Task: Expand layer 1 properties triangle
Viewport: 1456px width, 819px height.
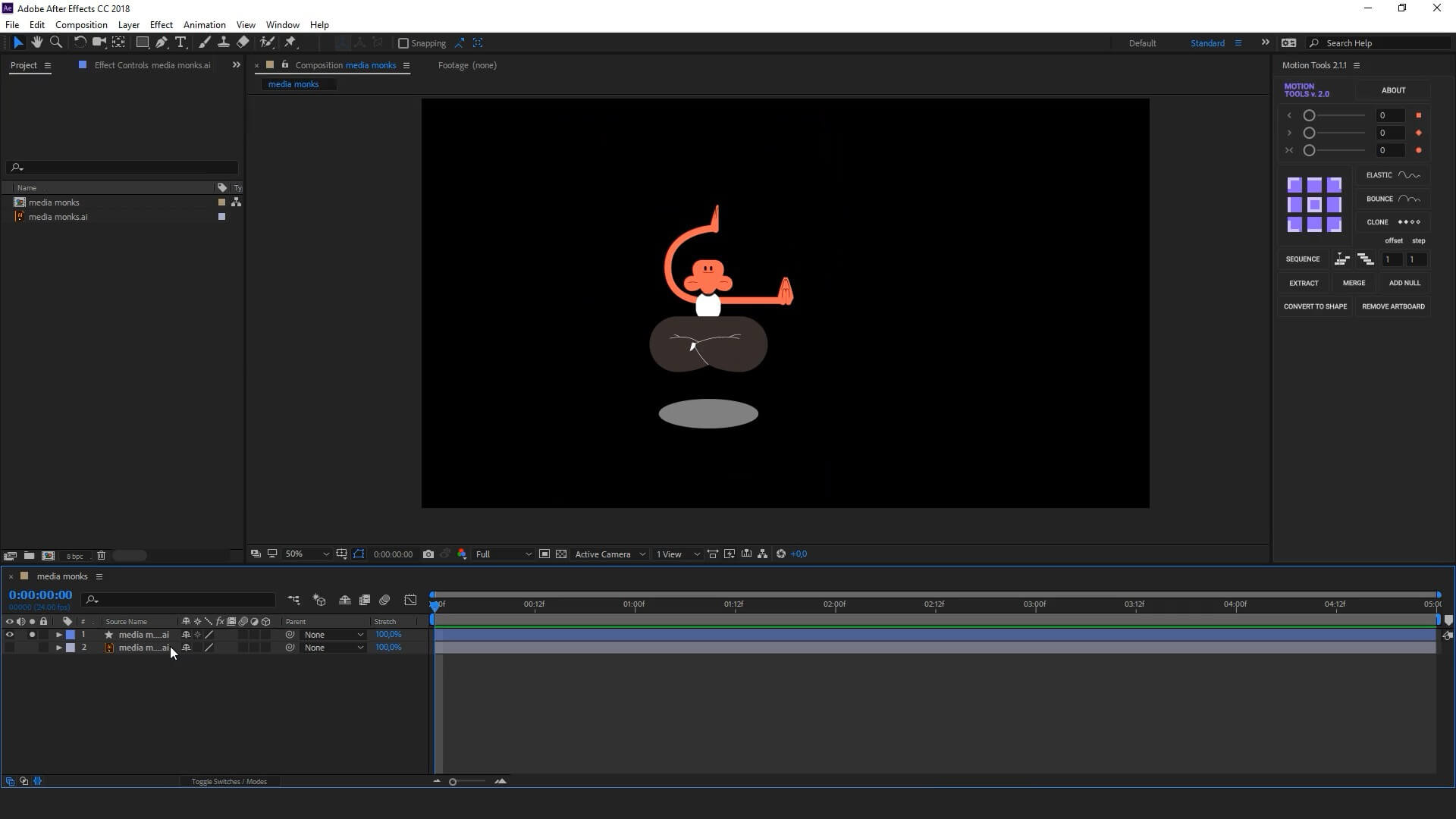Action: pos(58,635)
